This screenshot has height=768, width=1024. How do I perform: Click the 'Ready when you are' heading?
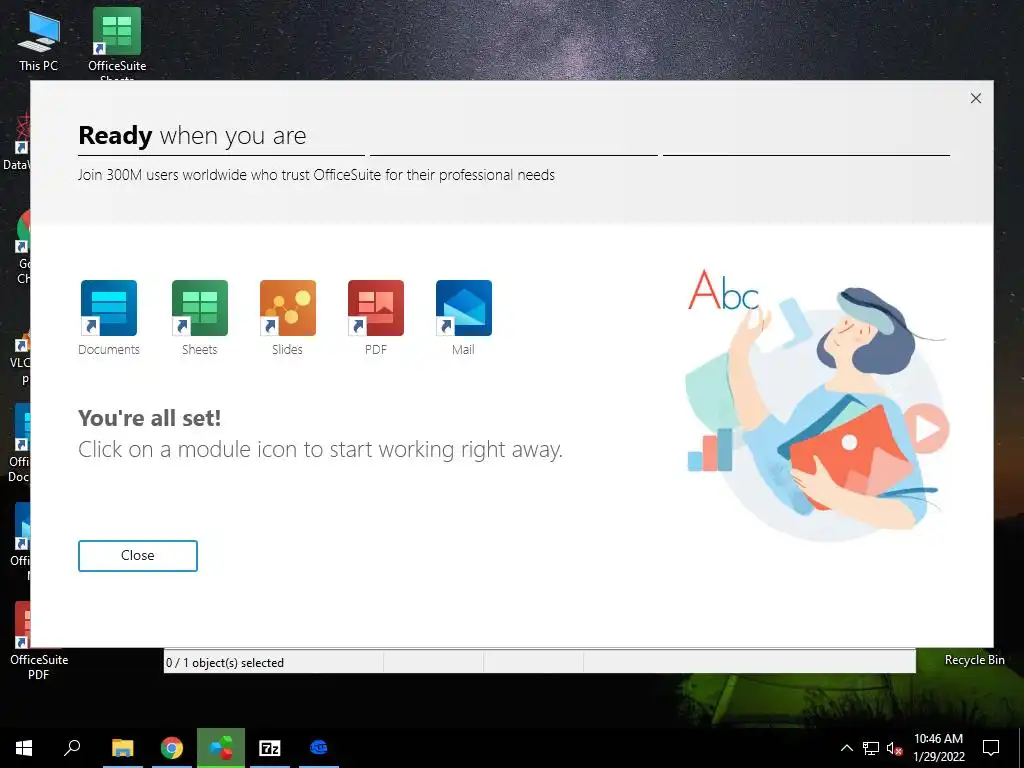192,136
